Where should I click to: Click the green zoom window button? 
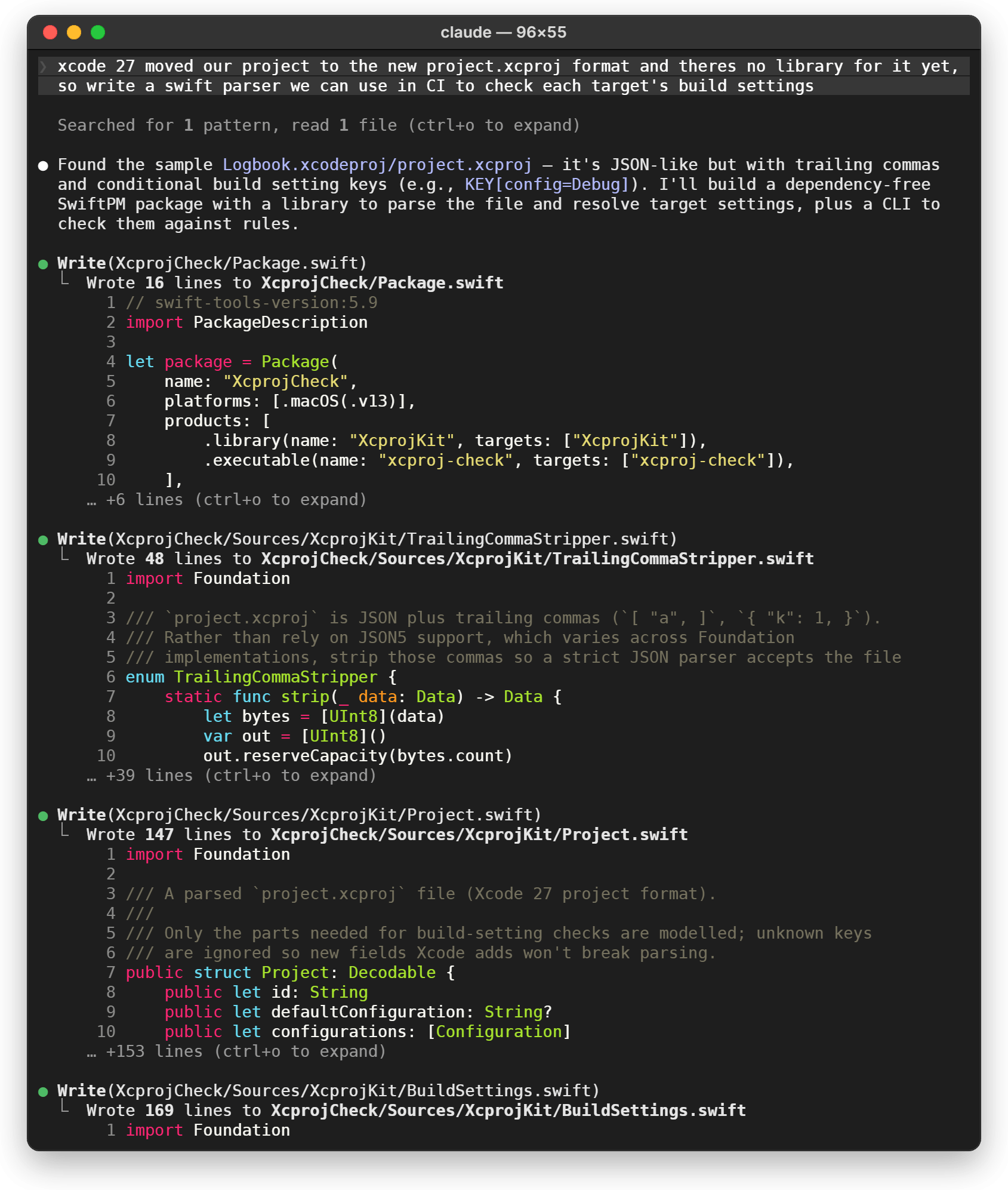coord(98,32)
